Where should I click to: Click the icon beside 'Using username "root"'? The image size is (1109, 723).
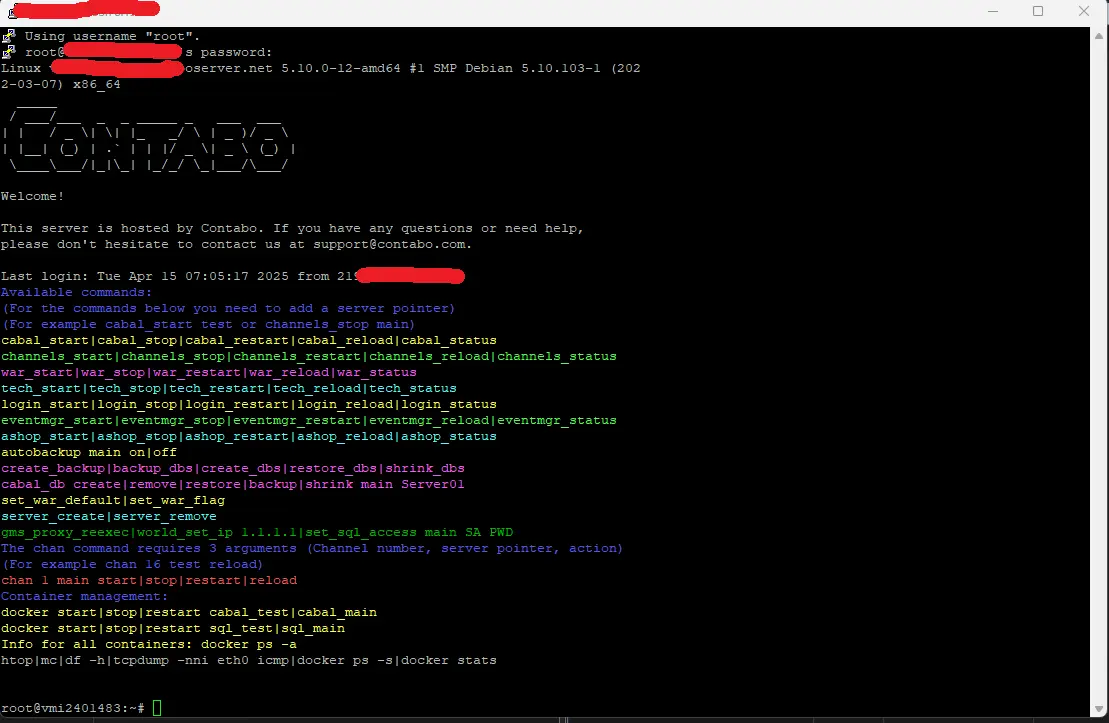(x=8, y=36)
